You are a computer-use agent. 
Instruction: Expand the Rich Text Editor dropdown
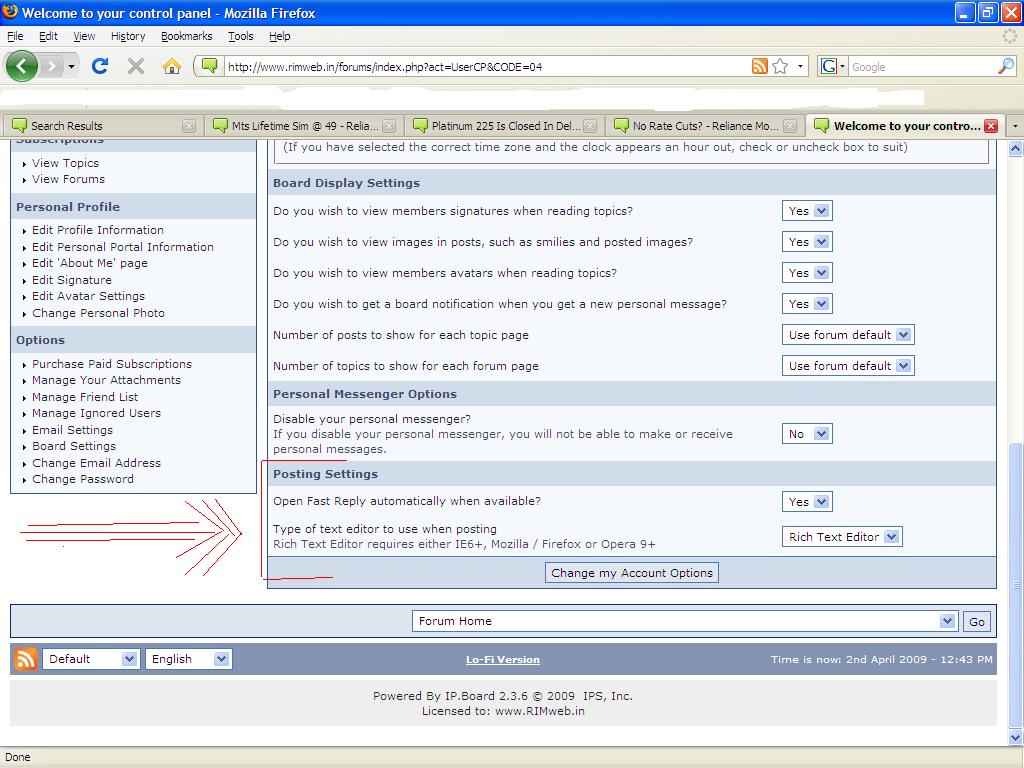[843, 537]
